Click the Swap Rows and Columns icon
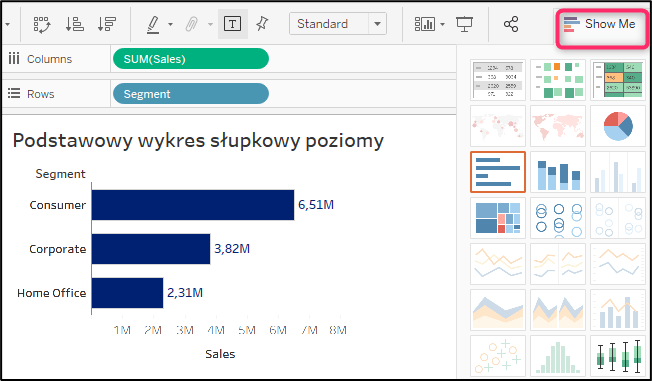The width and height of the screenshot is (652, 381). coord(42,24)
